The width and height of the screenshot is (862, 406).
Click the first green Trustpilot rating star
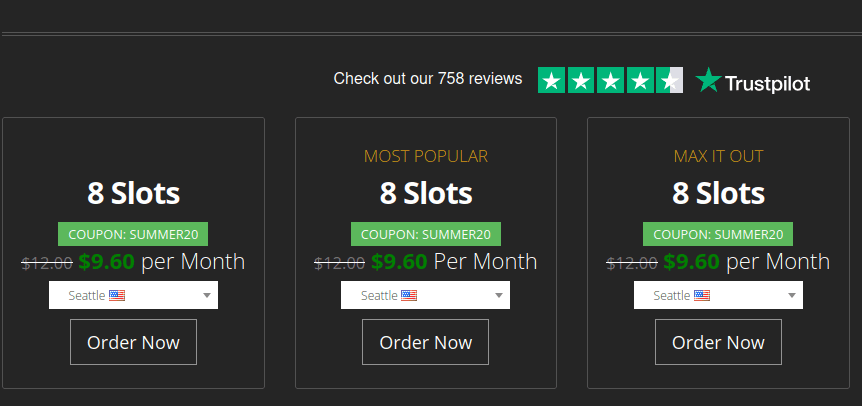[x=551, y=80]
